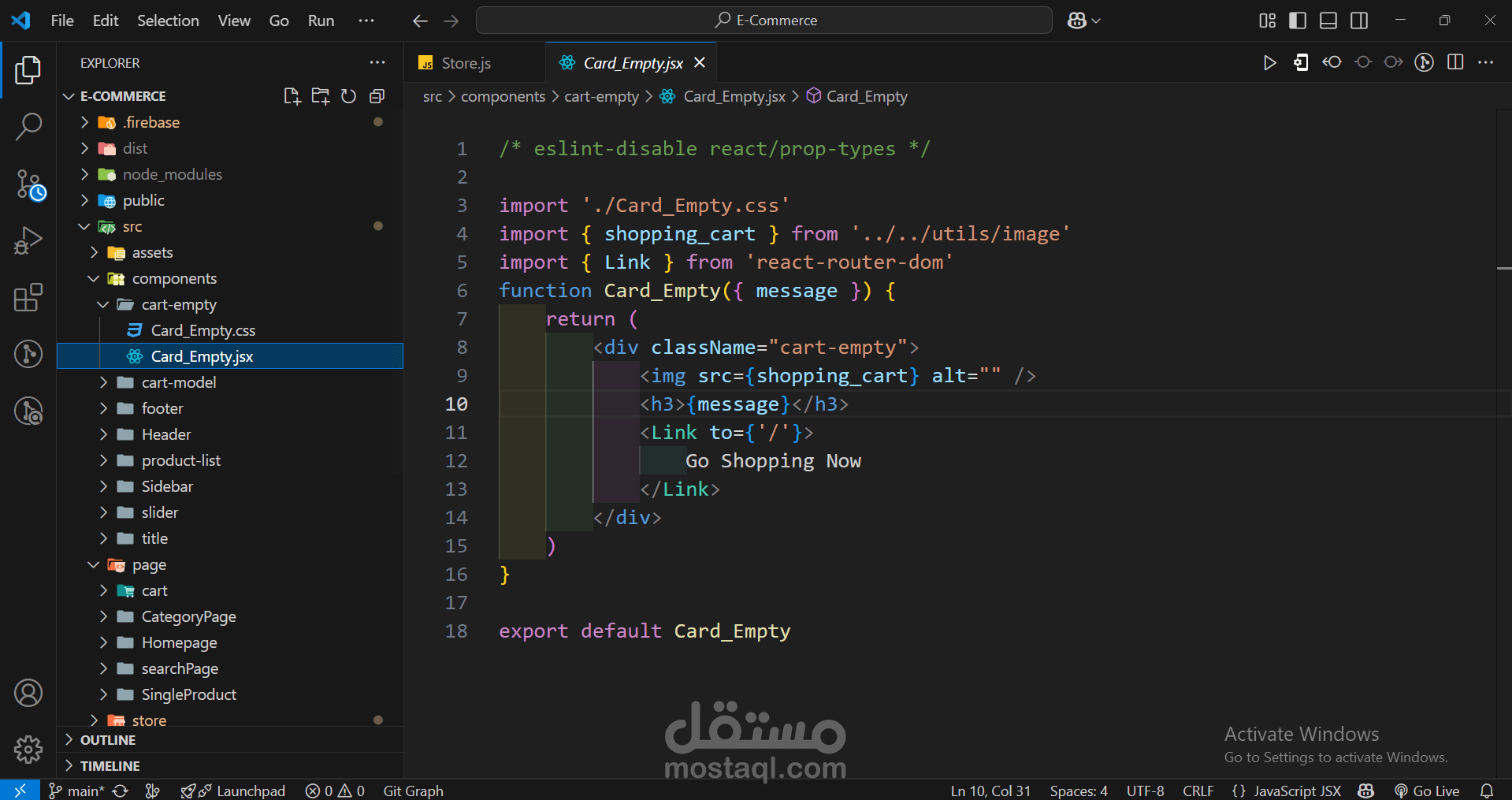Open the Run menu
The image size is (1512, 800).
point(321,20)
